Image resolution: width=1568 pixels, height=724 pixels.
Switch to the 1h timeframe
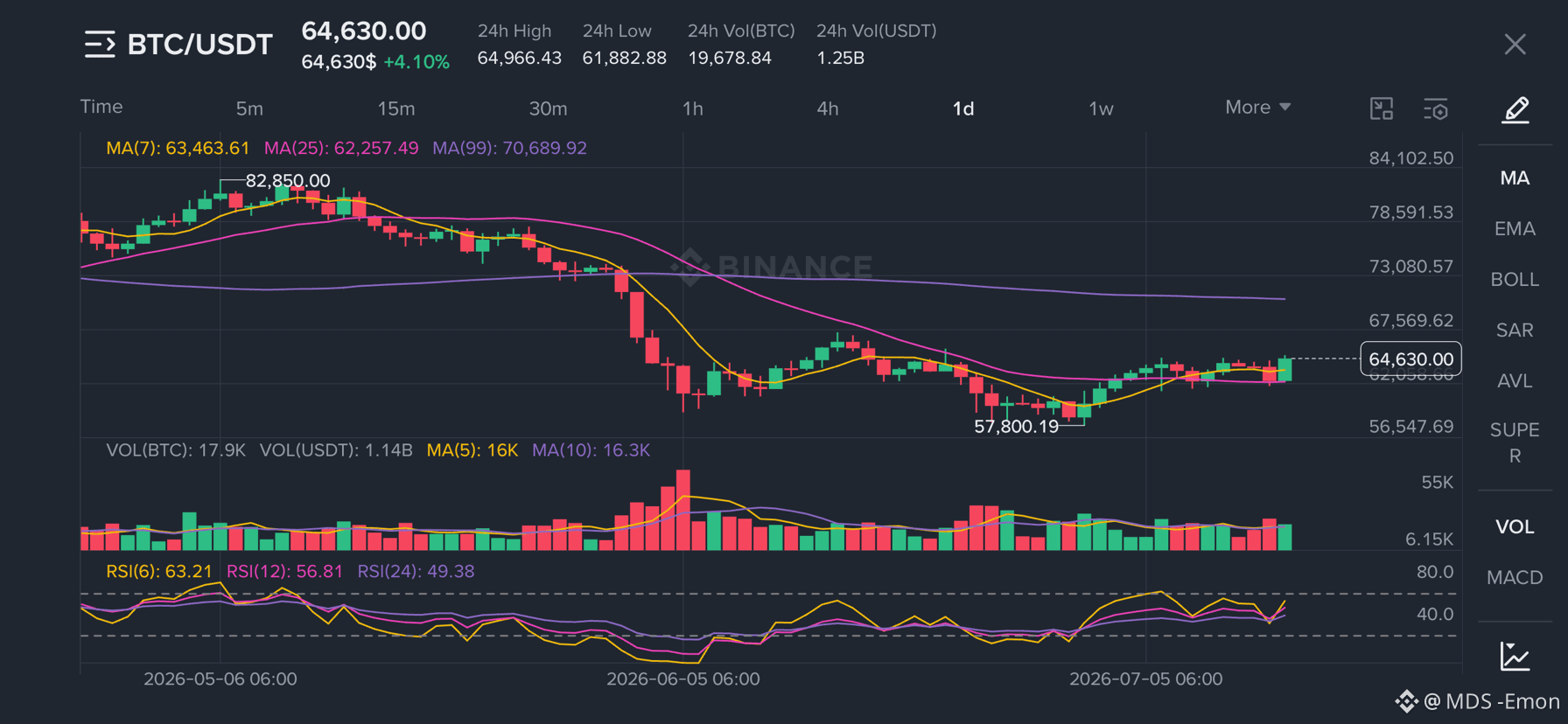pos(692,108)
